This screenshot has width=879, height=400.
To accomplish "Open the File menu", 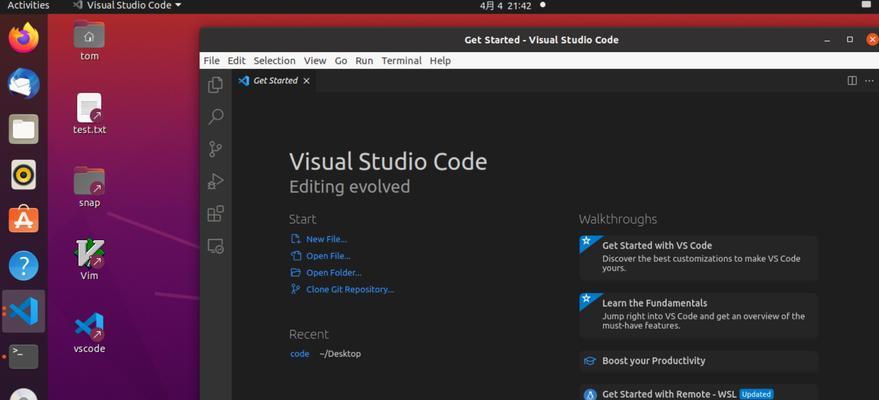I will (x=211, y=61).
